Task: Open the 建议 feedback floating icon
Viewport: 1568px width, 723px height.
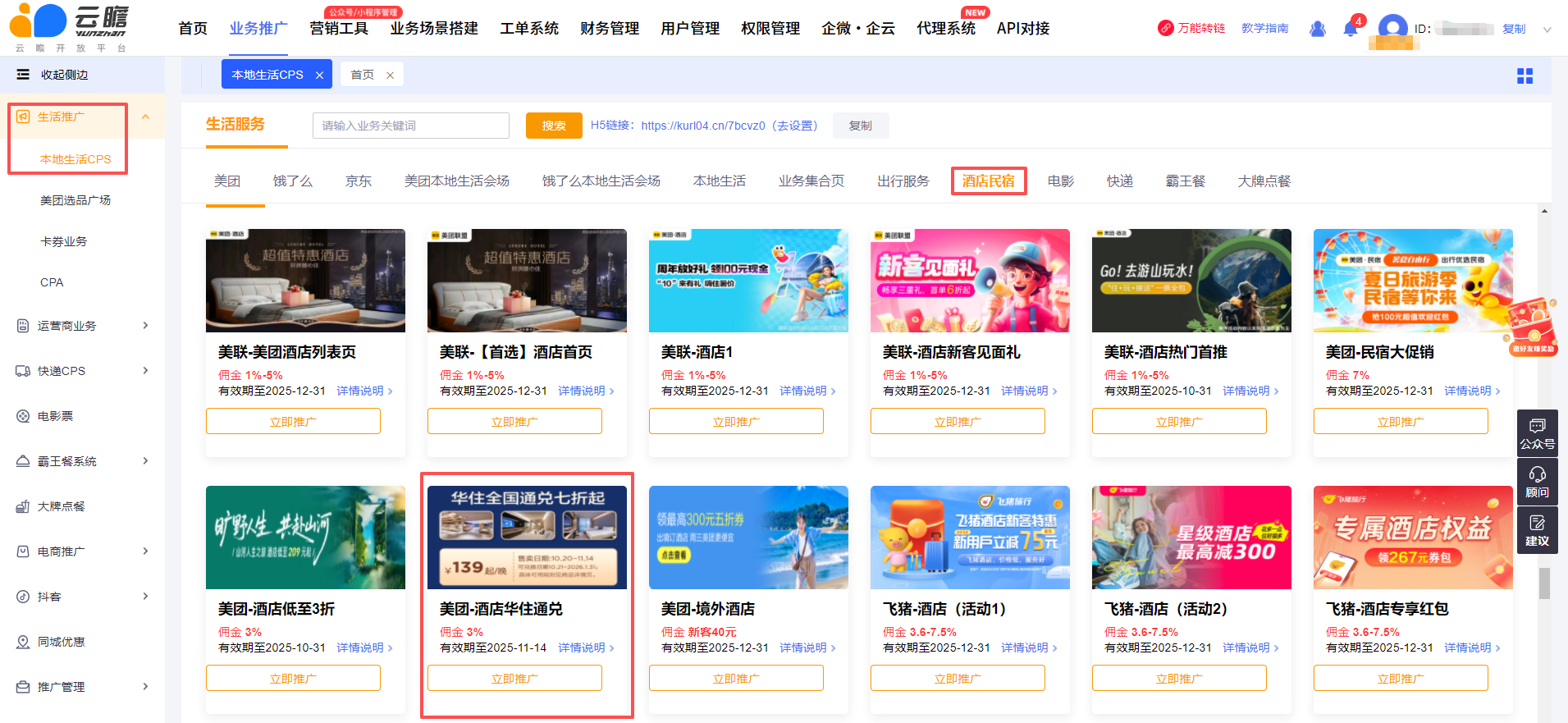Action: pos(1537,530)
